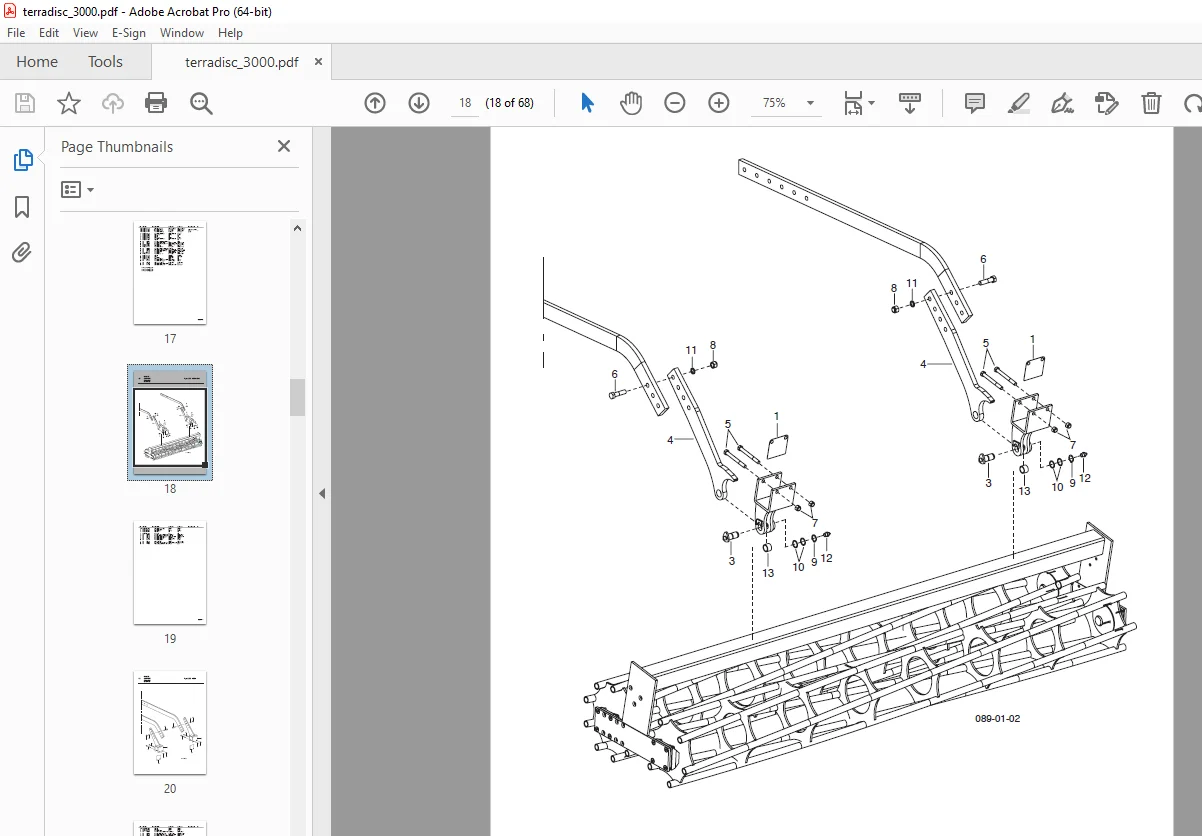Open the Window menu
This screenshot has width=1202, height=836.
182,33
